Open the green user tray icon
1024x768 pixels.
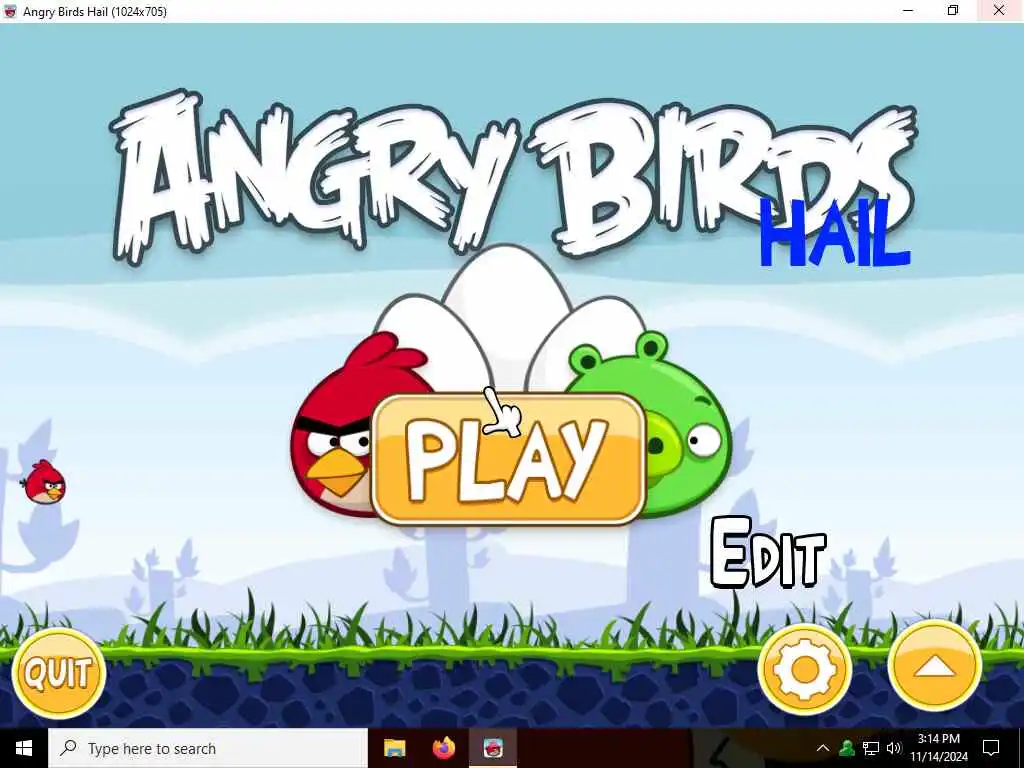click(847, 748)
